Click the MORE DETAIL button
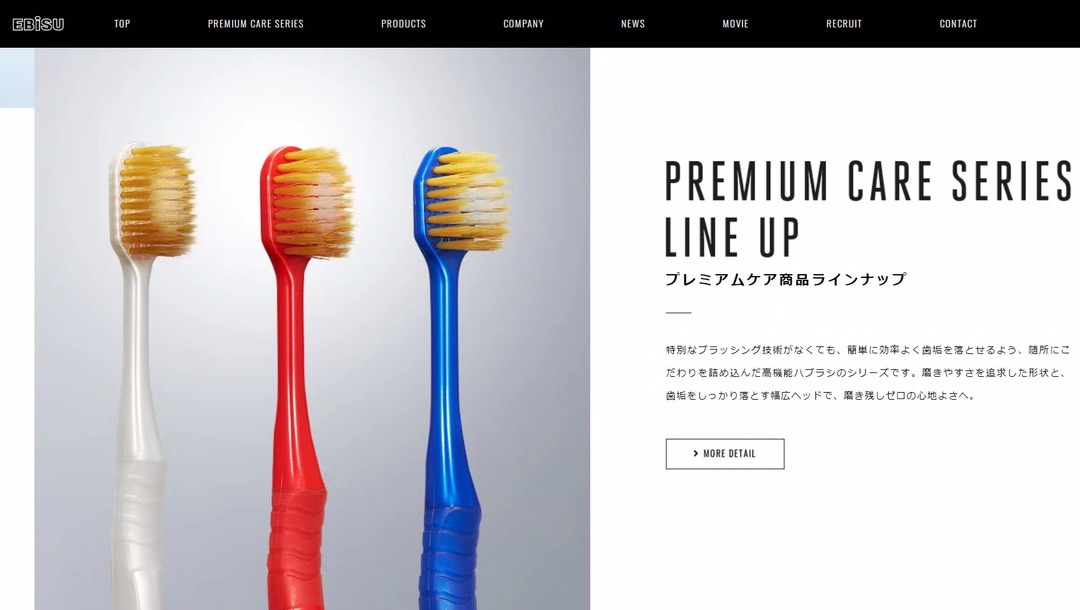Viewport: 1080px width, 610px height. 725,454
